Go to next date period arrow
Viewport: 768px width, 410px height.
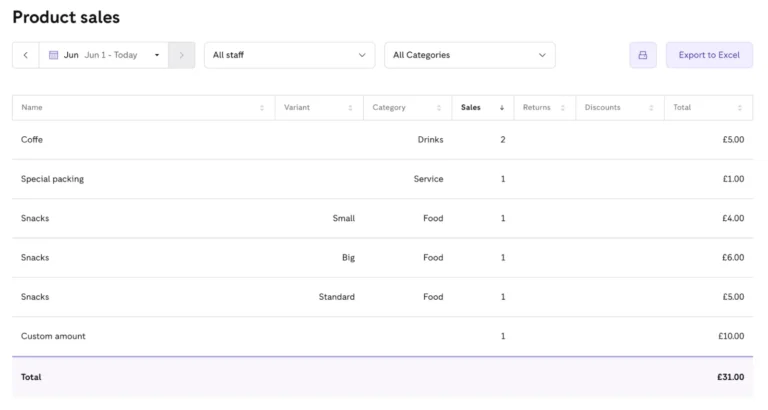click(x=182, y=55)
